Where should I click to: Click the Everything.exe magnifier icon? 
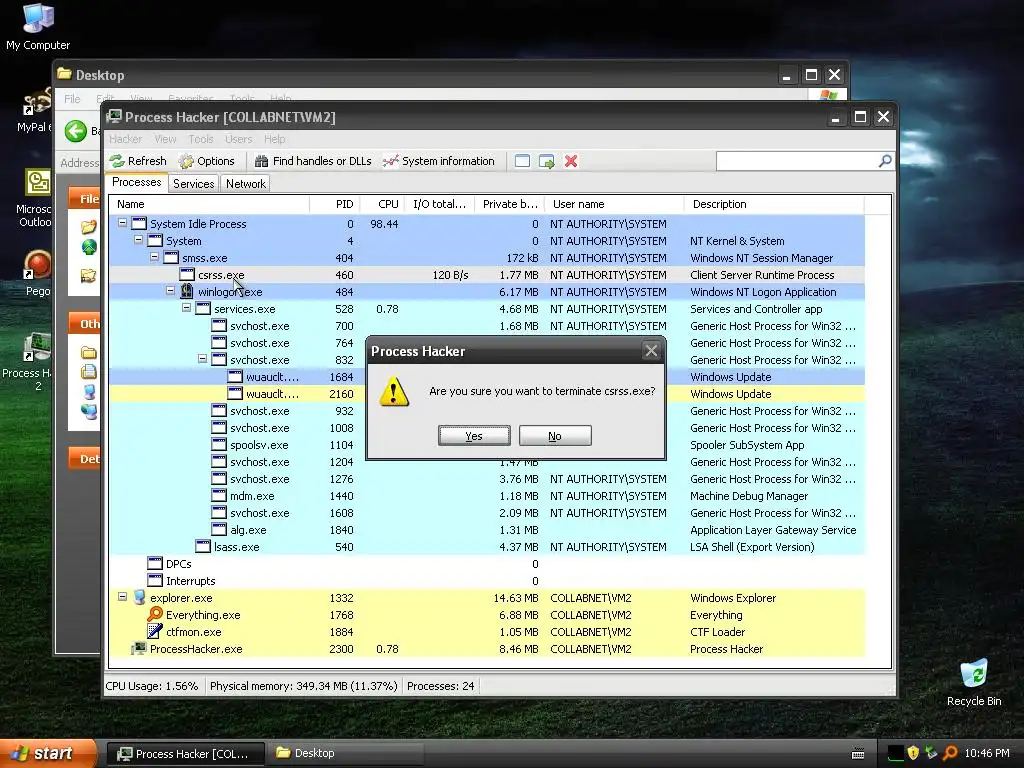(155, 614)
